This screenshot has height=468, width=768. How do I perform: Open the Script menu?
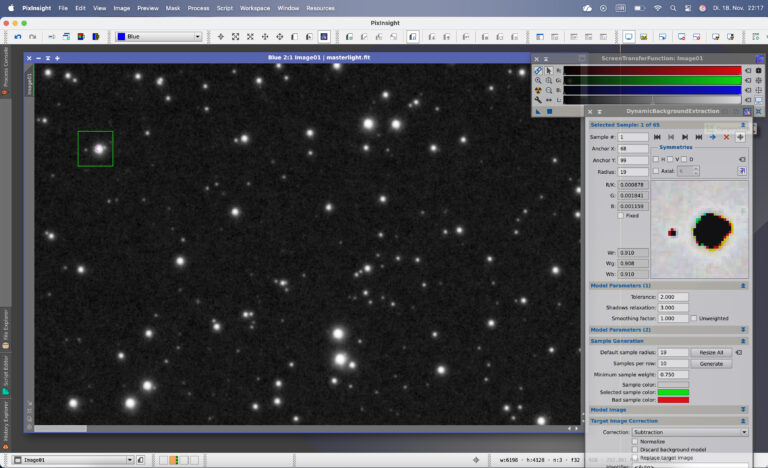pyautogui.click(x=226, y=7)
